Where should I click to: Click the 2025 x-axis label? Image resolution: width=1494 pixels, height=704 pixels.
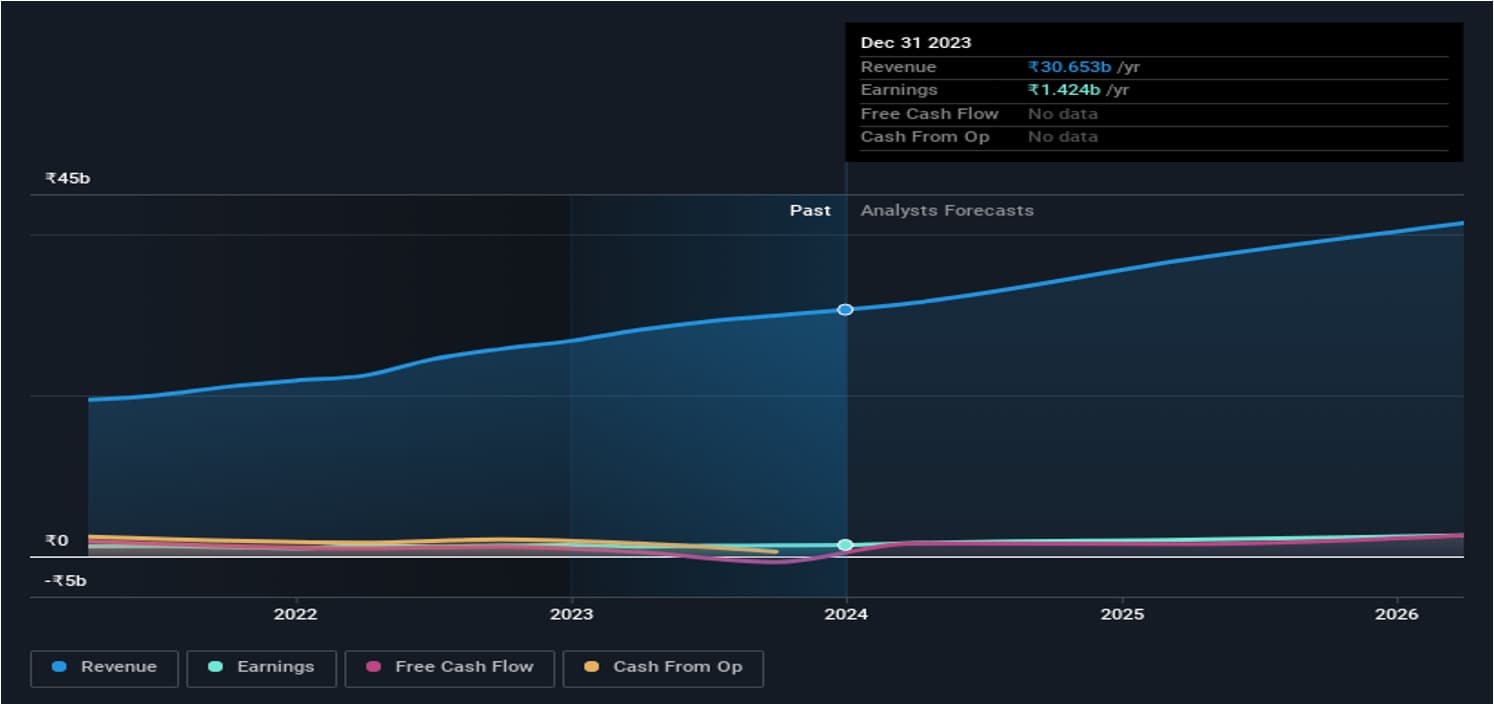1122,614
